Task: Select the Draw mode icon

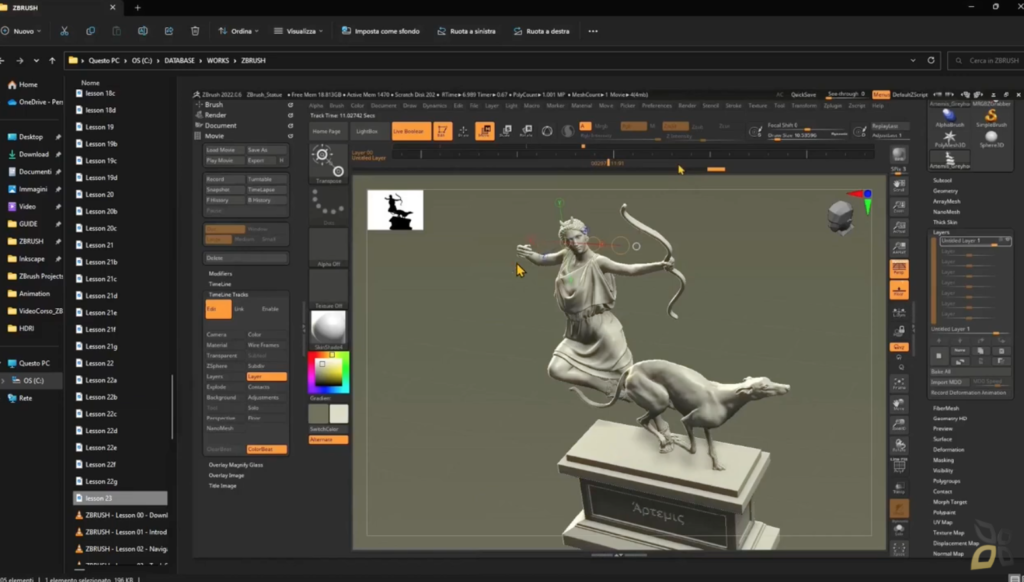Action: (463, 131)
